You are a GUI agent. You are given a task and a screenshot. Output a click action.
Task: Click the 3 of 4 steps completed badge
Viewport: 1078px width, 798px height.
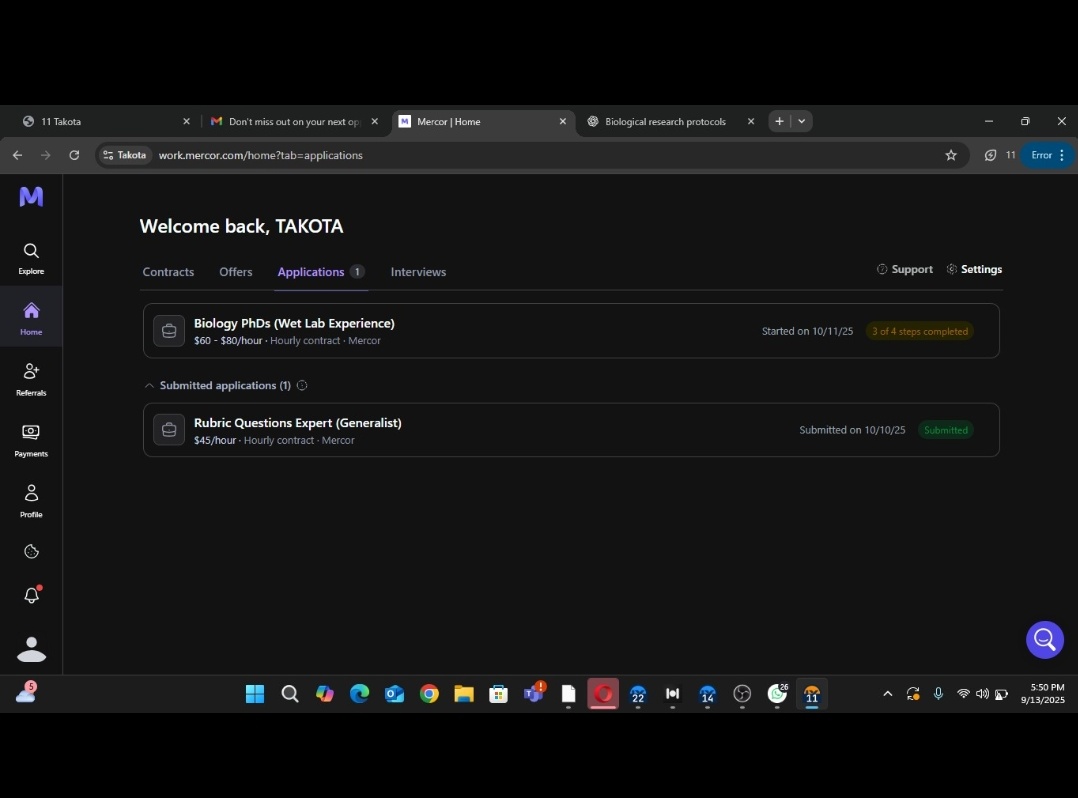point(920,331)
